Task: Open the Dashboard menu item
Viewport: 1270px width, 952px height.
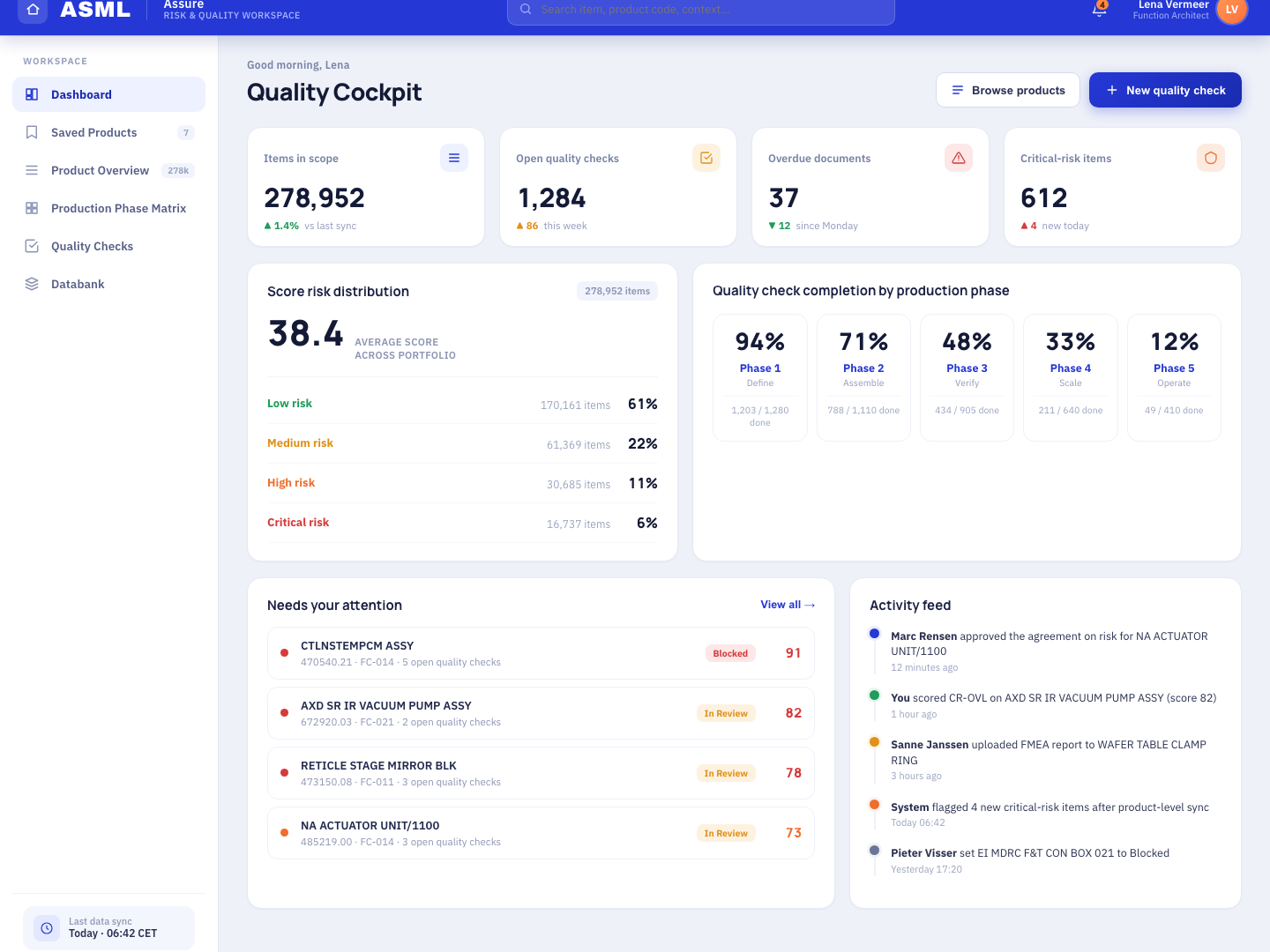Action: click(108, 94)
